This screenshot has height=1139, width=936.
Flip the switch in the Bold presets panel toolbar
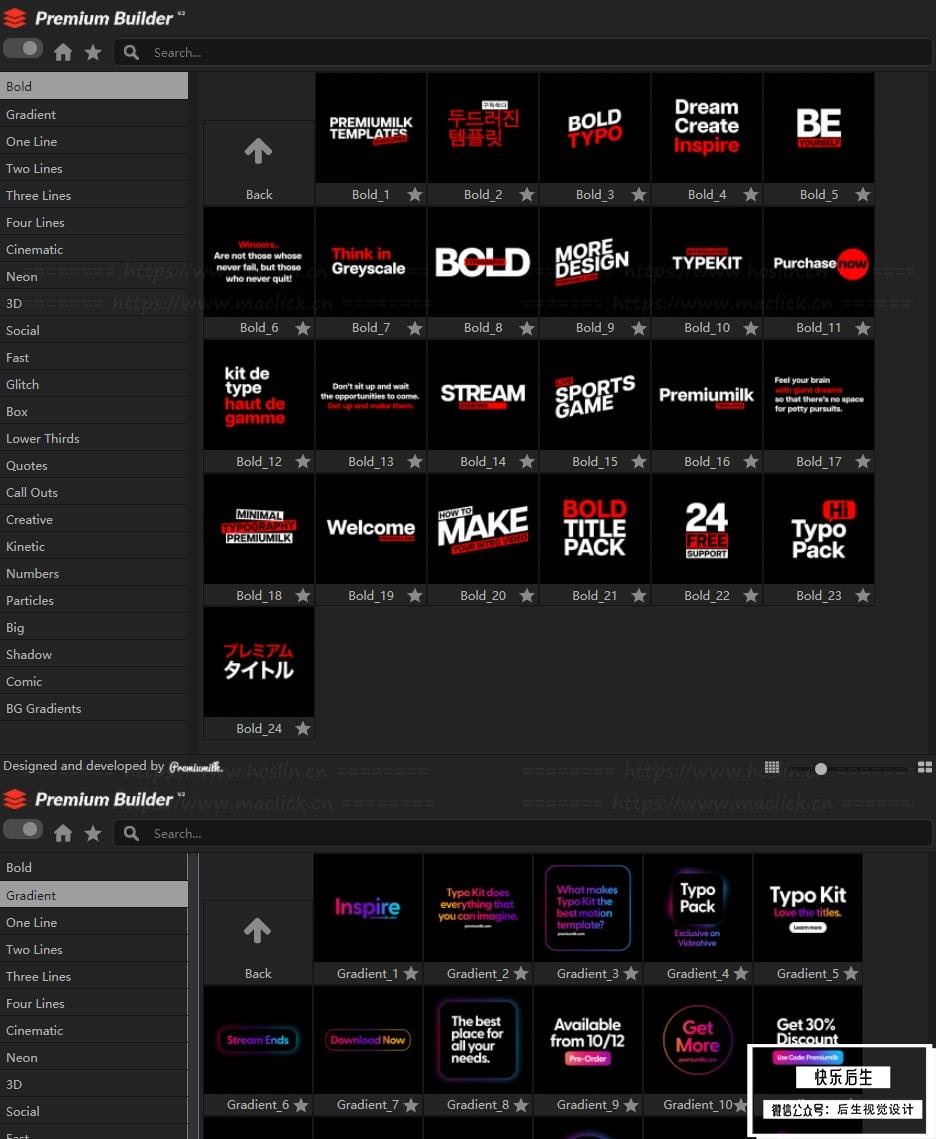pos(23,49)
